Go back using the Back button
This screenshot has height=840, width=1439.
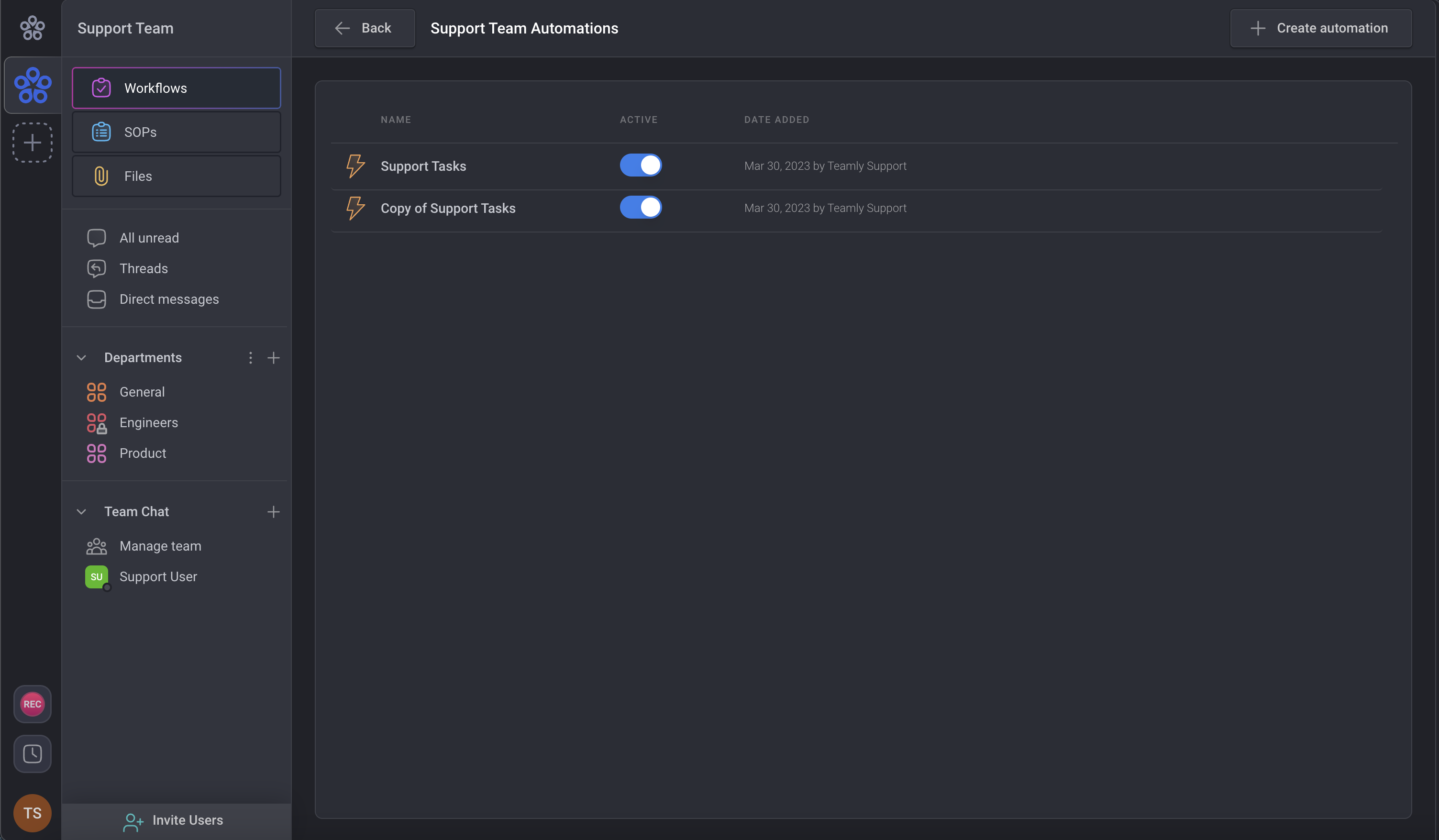[x=365, y=28]
